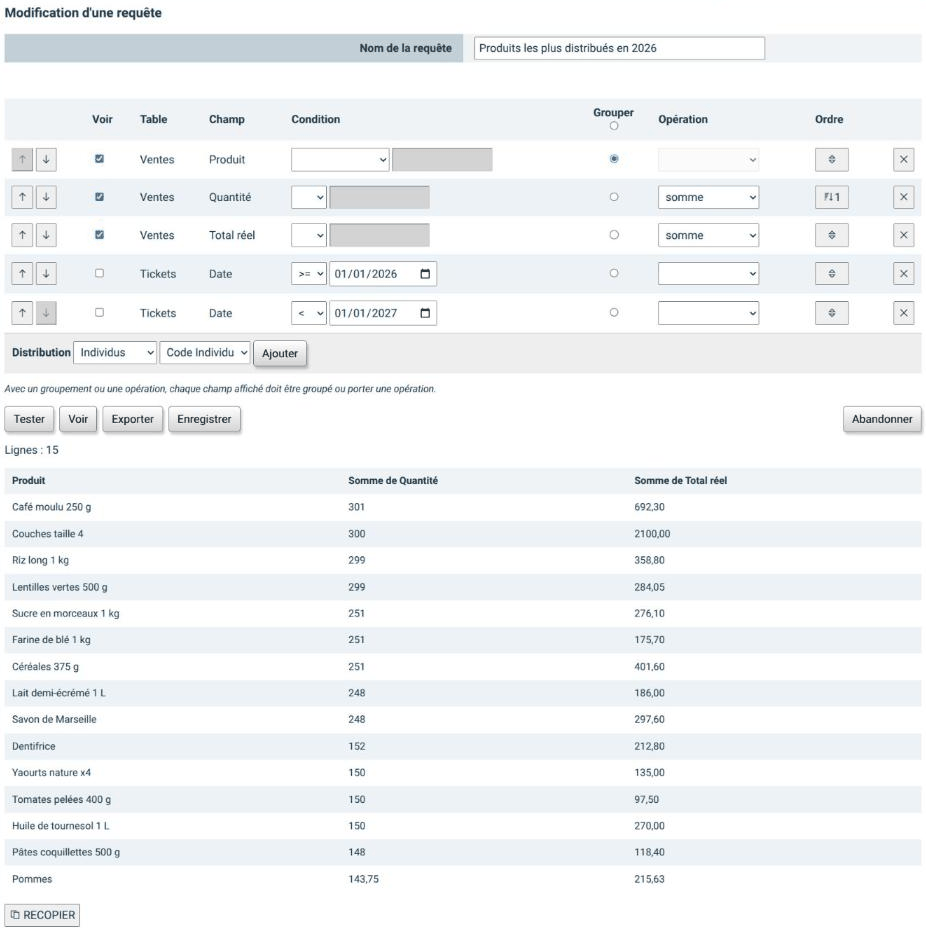
Task: Save the query with Enregistrer
Action: [x=204, y=419]
